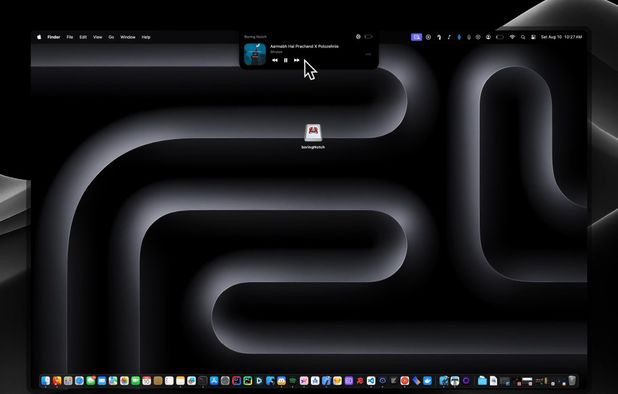This screenshot has height=394, width=618.
Task: Click the Bluetooth icon in menu bar
Action: click(459, 37)
